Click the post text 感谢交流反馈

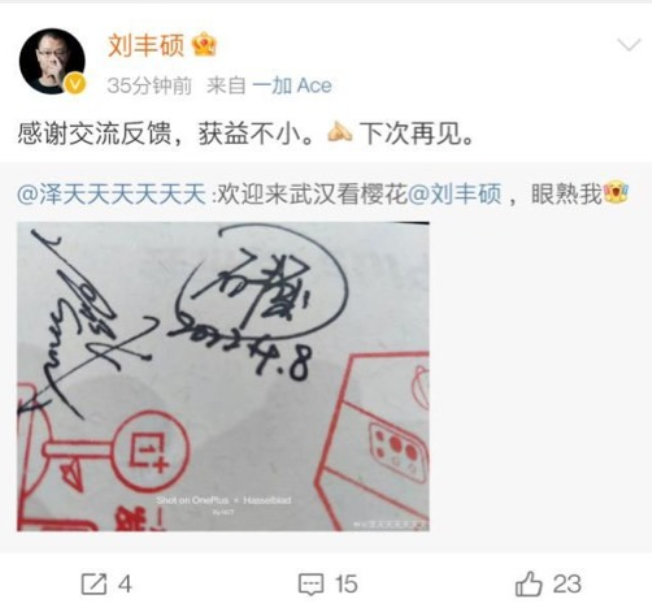(94, 134)
